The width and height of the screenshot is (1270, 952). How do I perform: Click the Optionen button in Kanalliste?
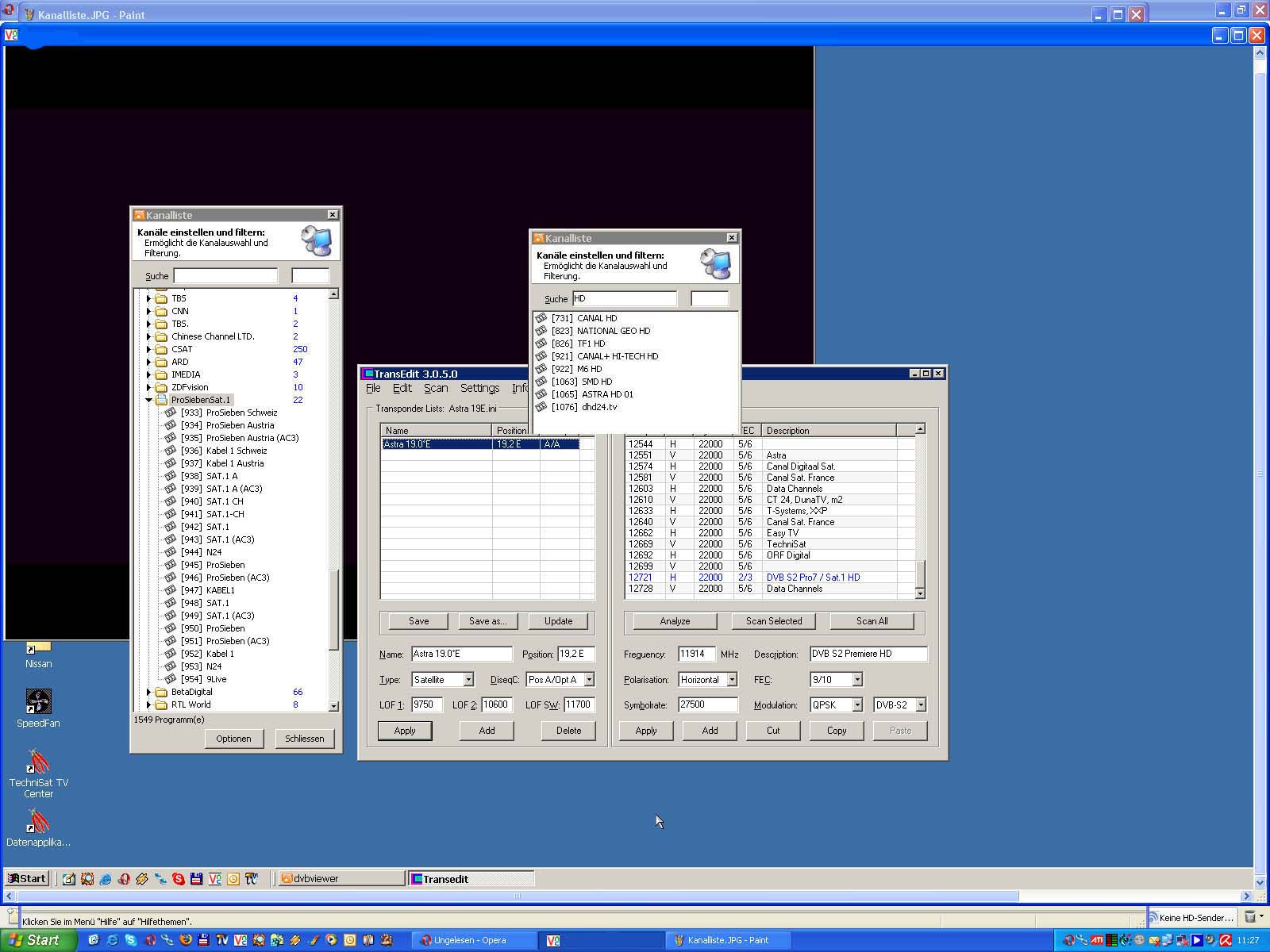[233, 739]
